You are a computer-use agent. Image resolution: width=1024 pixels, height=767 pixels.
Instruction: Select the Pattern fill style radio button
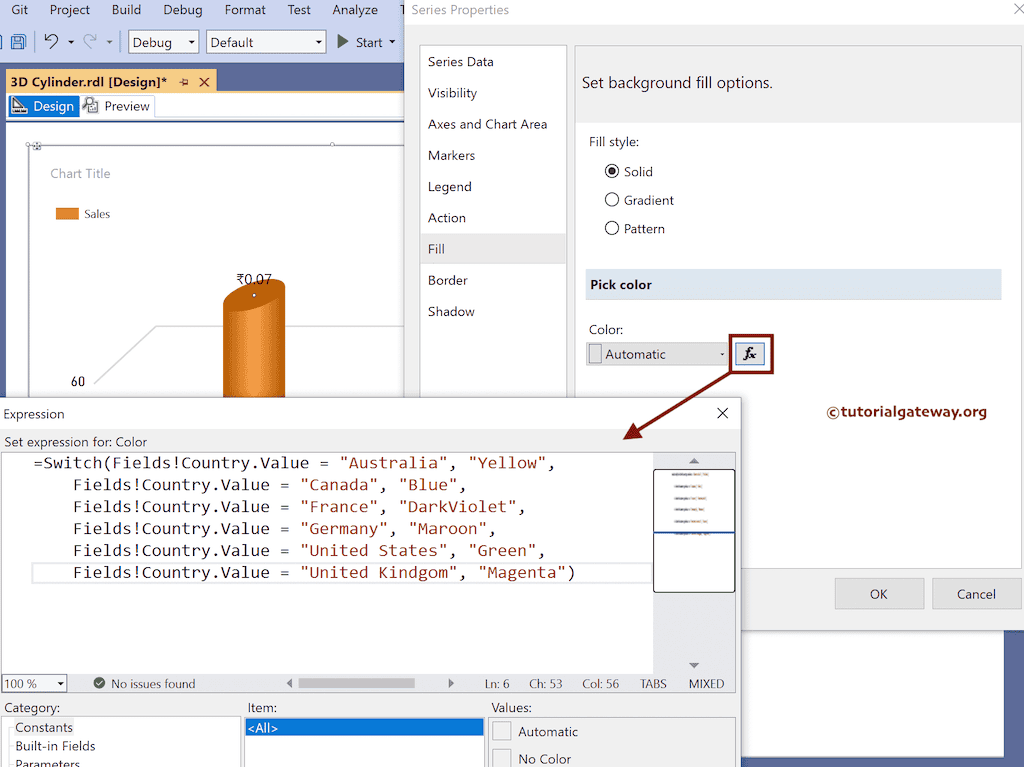(x=612, y=229)
